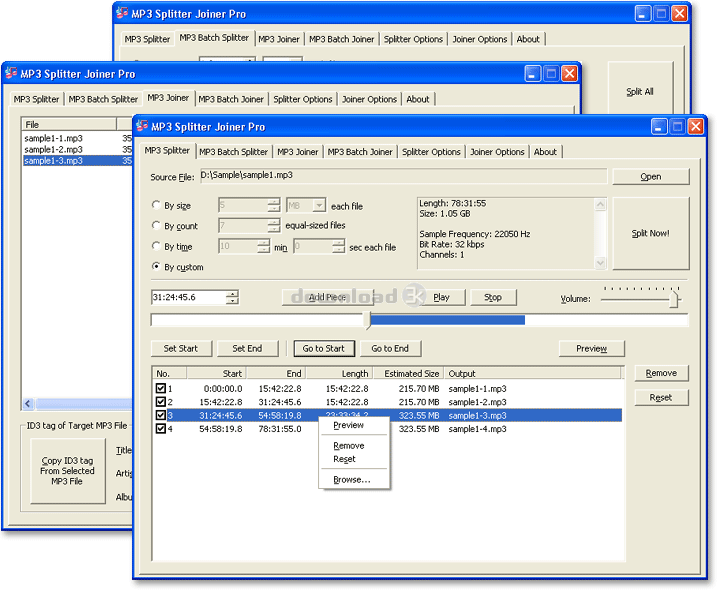Open About tab in the Joiner window
Image resolution: width=718 pixels, height=590 pixels.
pos(418,99)
